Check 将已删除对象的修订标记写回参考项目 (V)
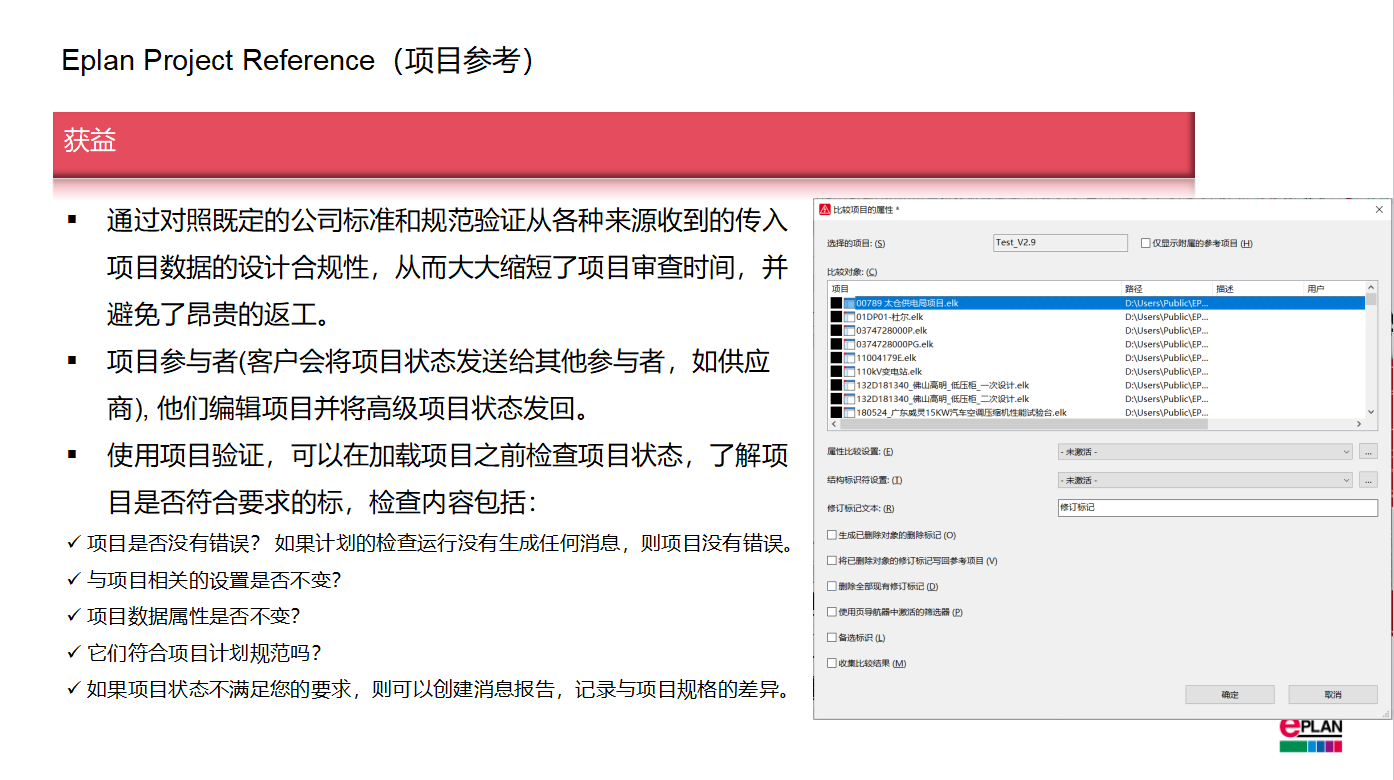 pos(832,561)
